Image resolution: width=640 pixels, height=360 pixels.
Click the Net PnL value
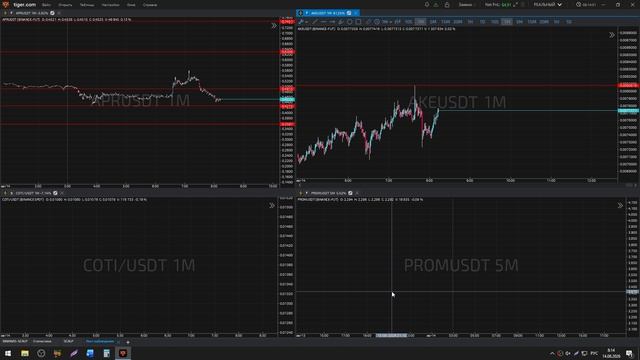tap(506, 5)
